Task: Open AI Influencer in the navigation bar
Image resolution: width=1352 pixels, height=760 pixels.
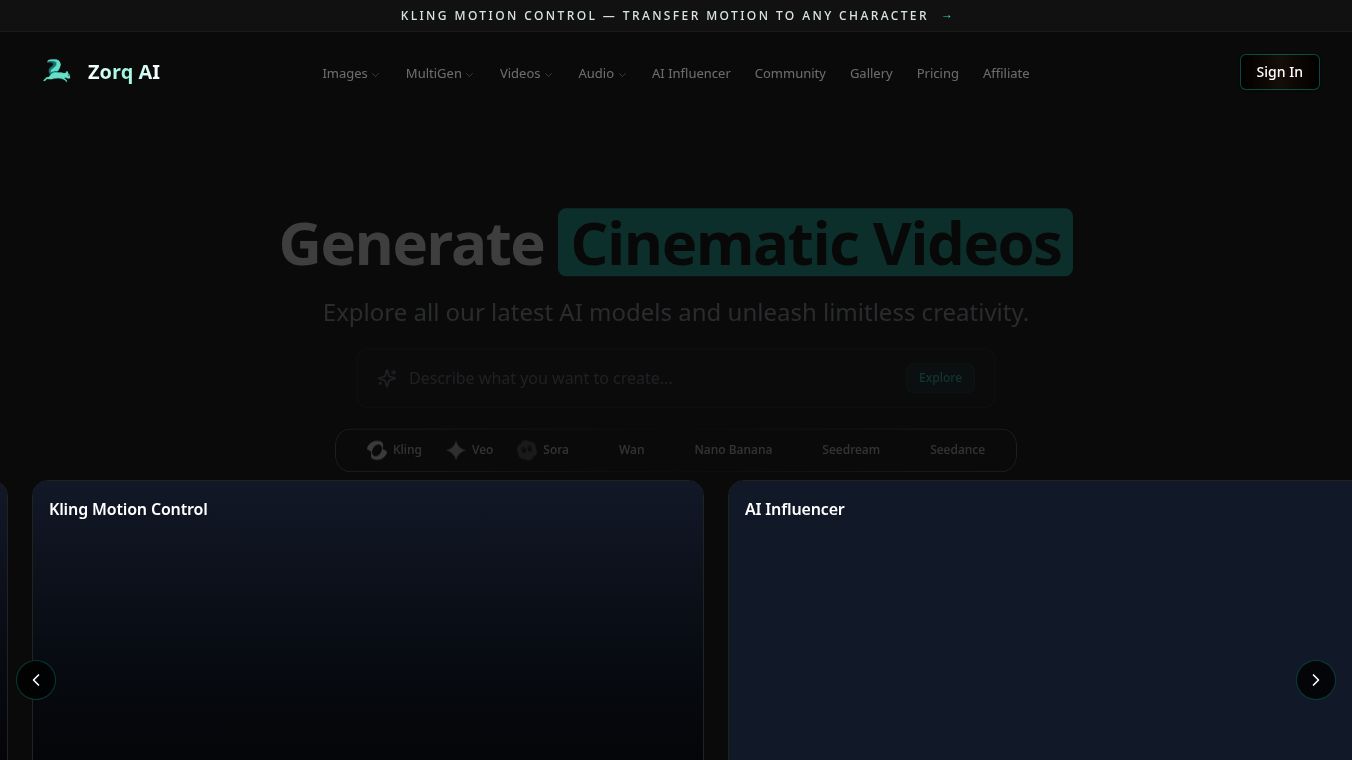Action: coord(691,74)
